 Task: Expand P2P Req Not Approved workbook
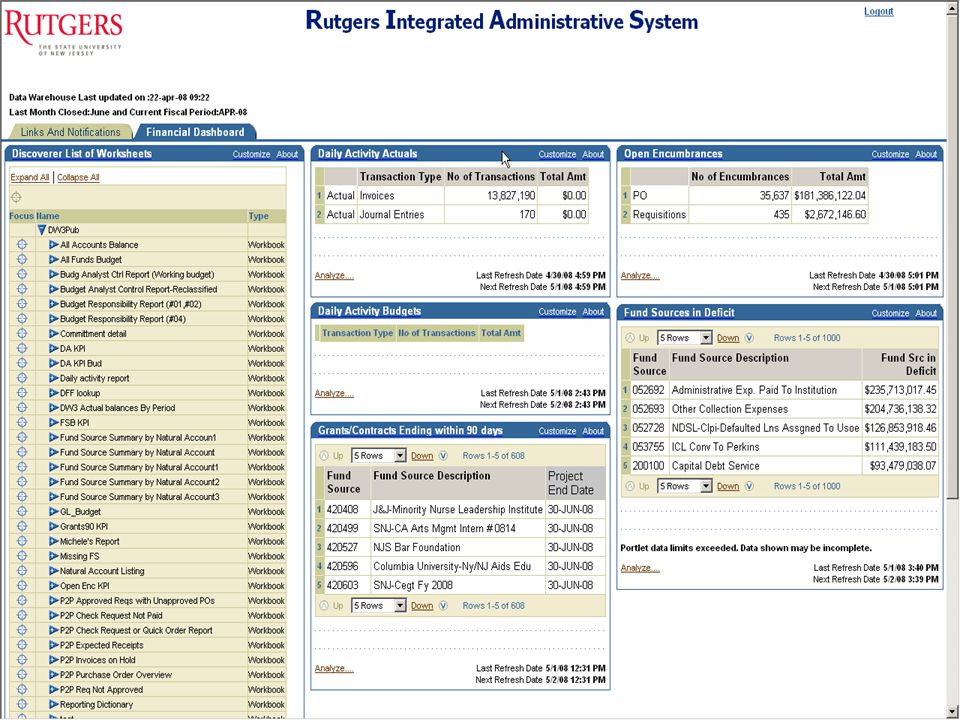click(x=54, y=689)
